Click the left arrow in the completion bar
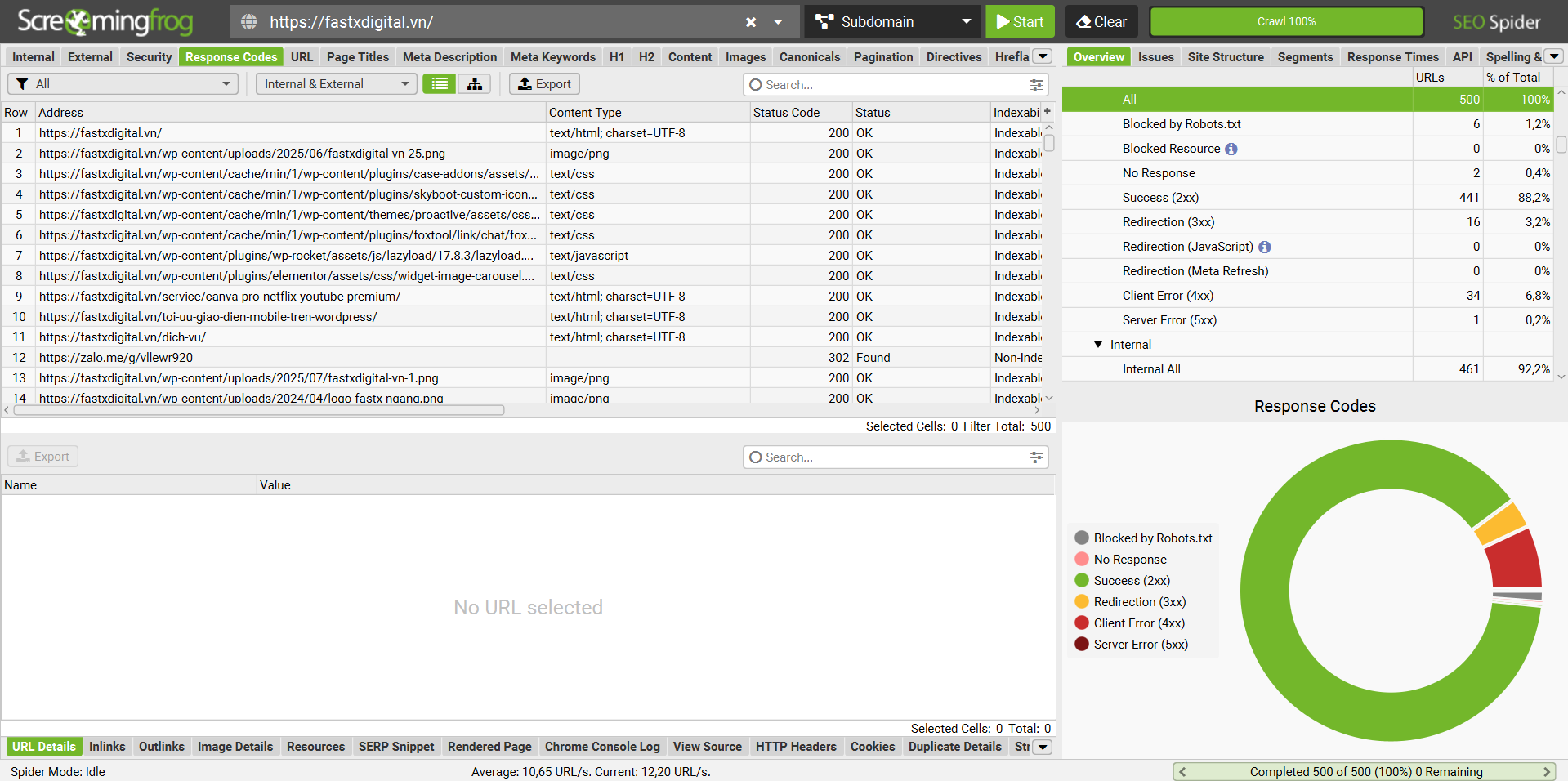Screen dimensions: 1568x781 (1182, 772)
